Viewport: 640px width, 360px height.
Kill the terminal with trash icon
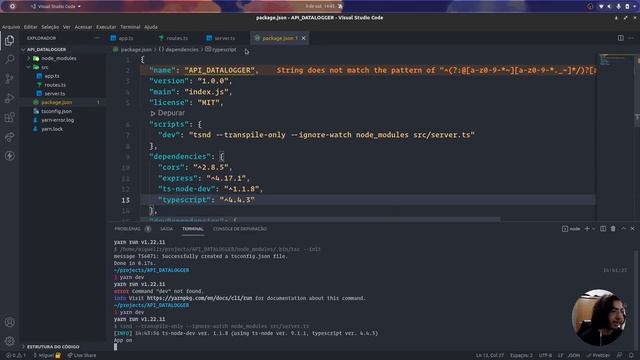click(x=613, y=229)
